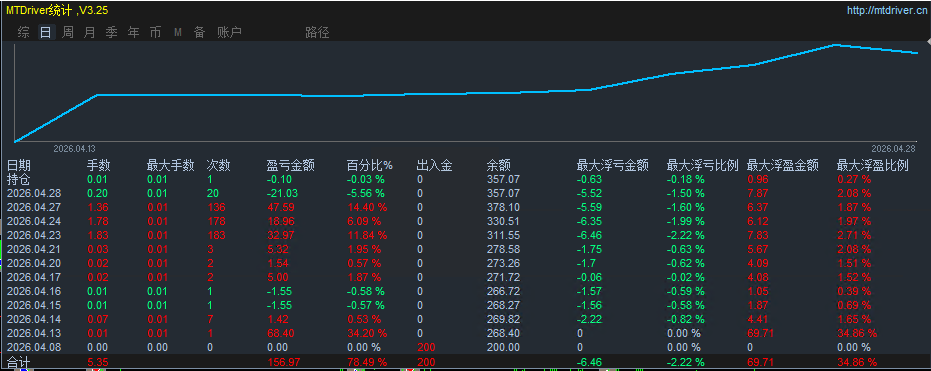The image size is (931, 371).
Task: Select the 2026.04.20 row date
Action: 34,264
